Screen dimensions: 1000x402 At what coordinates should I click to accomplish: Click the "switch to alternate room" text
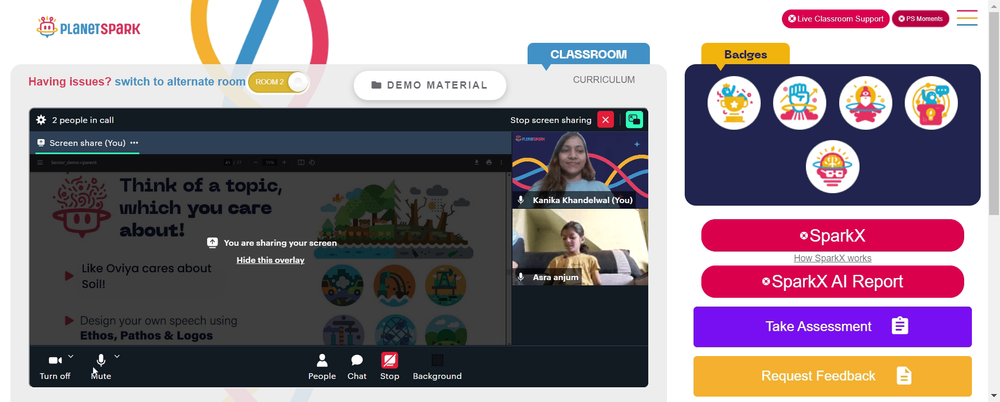(180, 82)
